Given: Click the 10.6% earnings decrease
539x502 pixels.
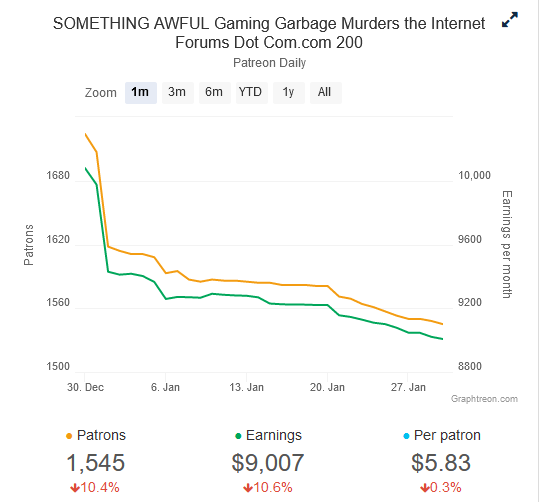Looking at the screenshot, I should 268,488.
